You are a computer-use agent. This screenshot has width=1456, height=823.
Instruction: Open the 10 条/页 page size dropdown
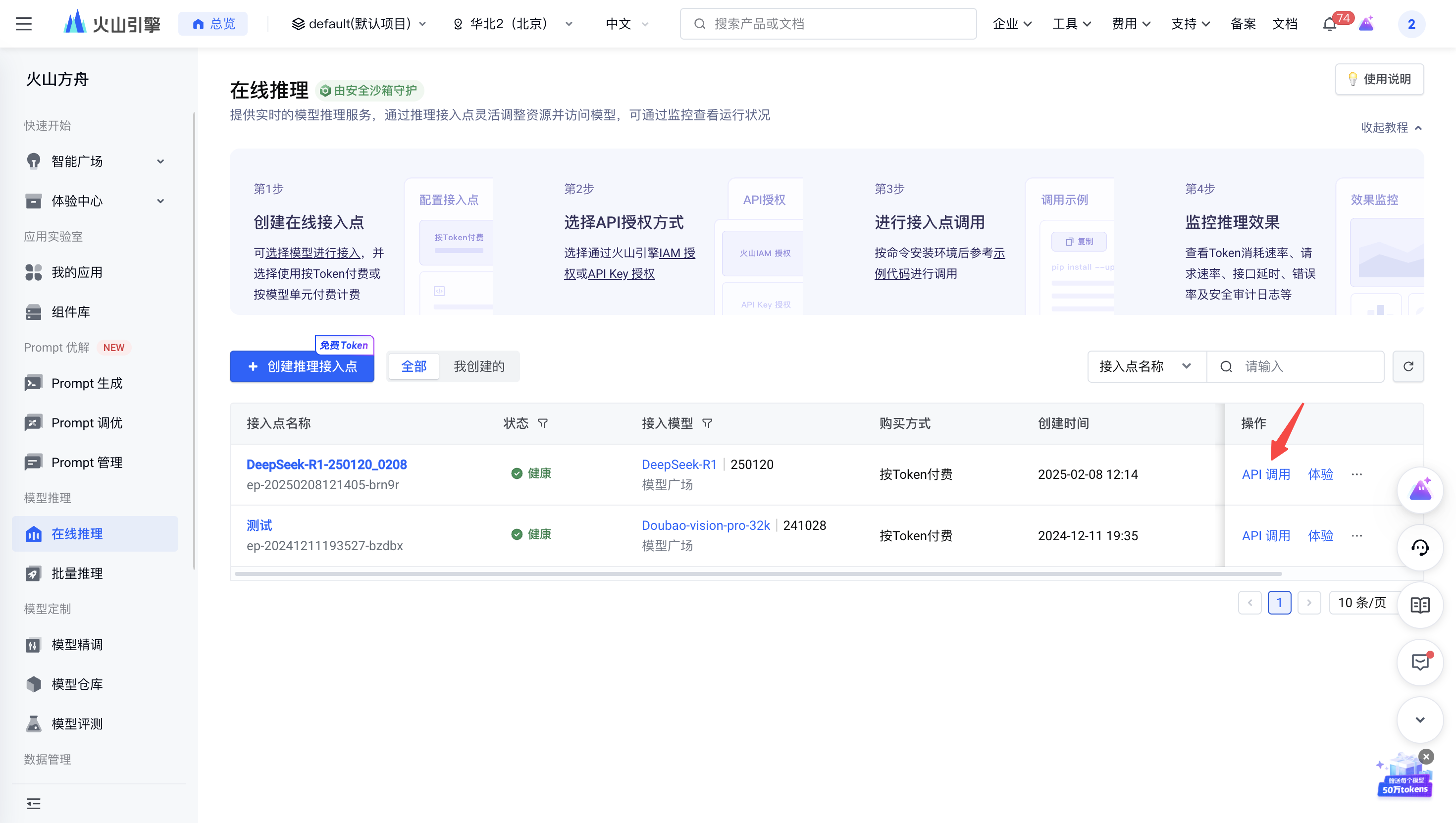1362,603
